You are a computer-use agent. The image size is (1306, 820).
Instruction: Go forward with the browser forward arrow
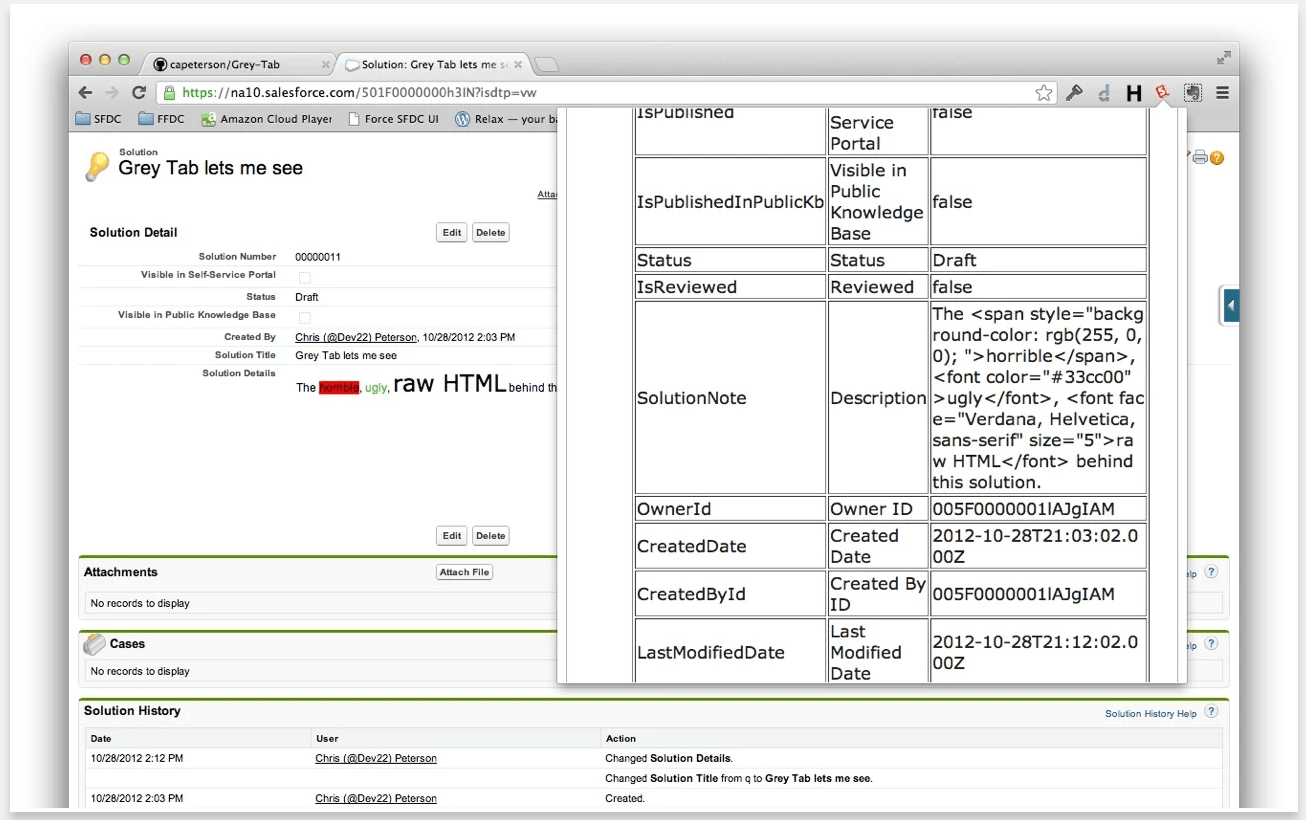(x=112, y=93)
